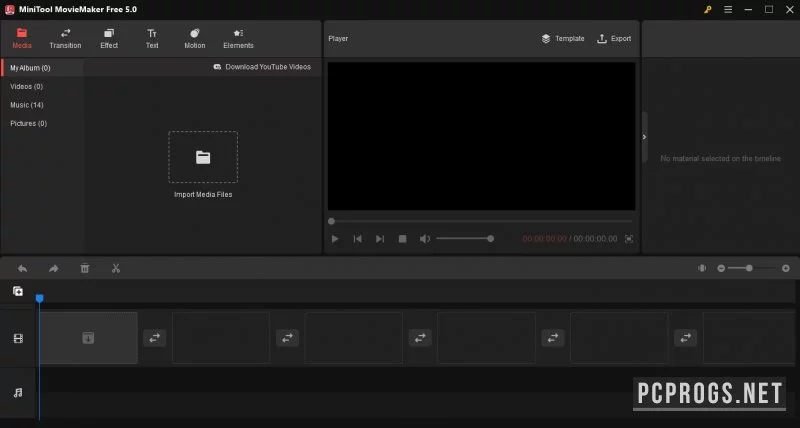
Task: Click Download YouTube Videos
Action: point(262,67)
